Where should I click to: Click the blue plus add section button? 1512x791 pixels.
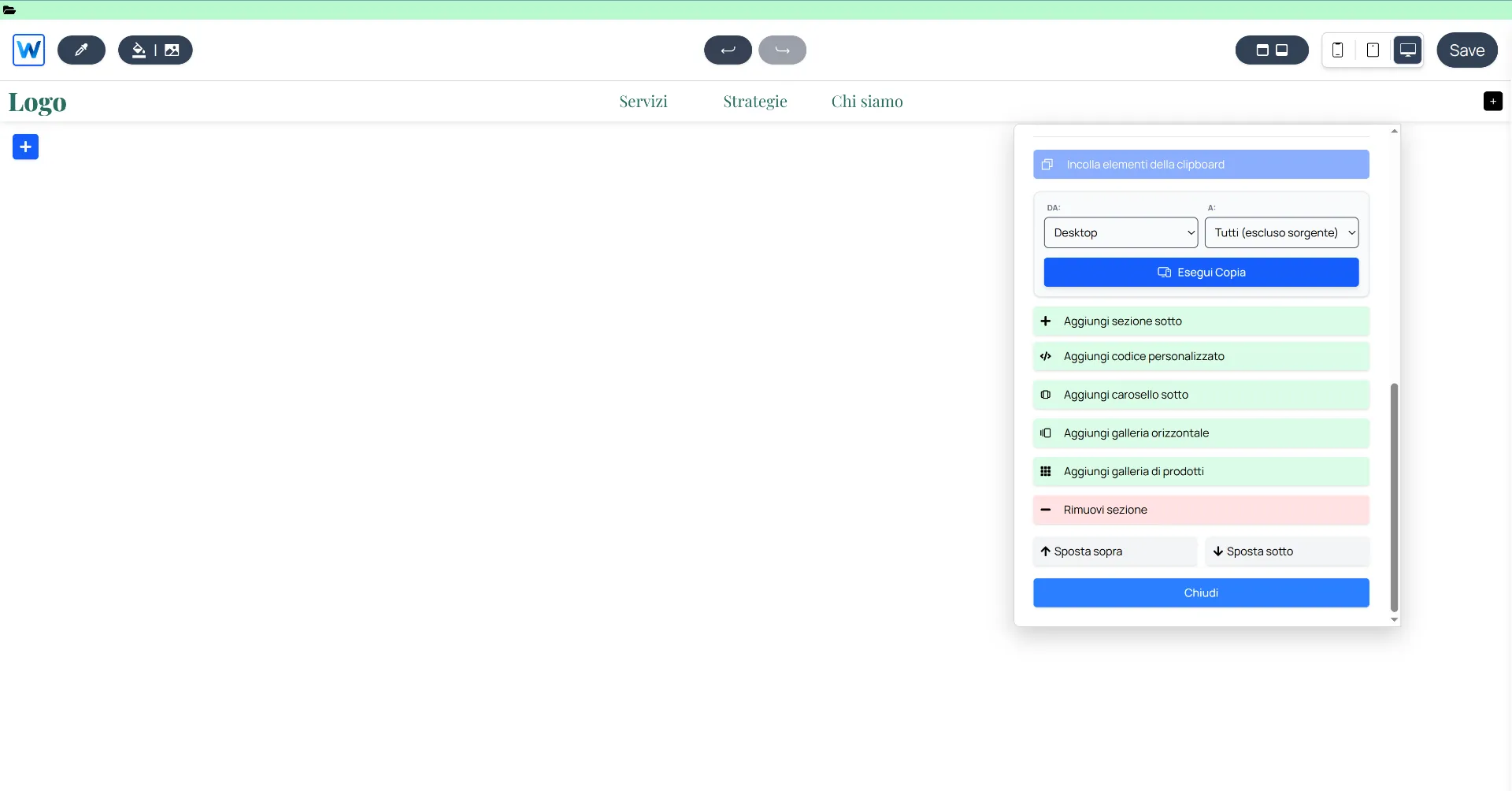[26, 147]
